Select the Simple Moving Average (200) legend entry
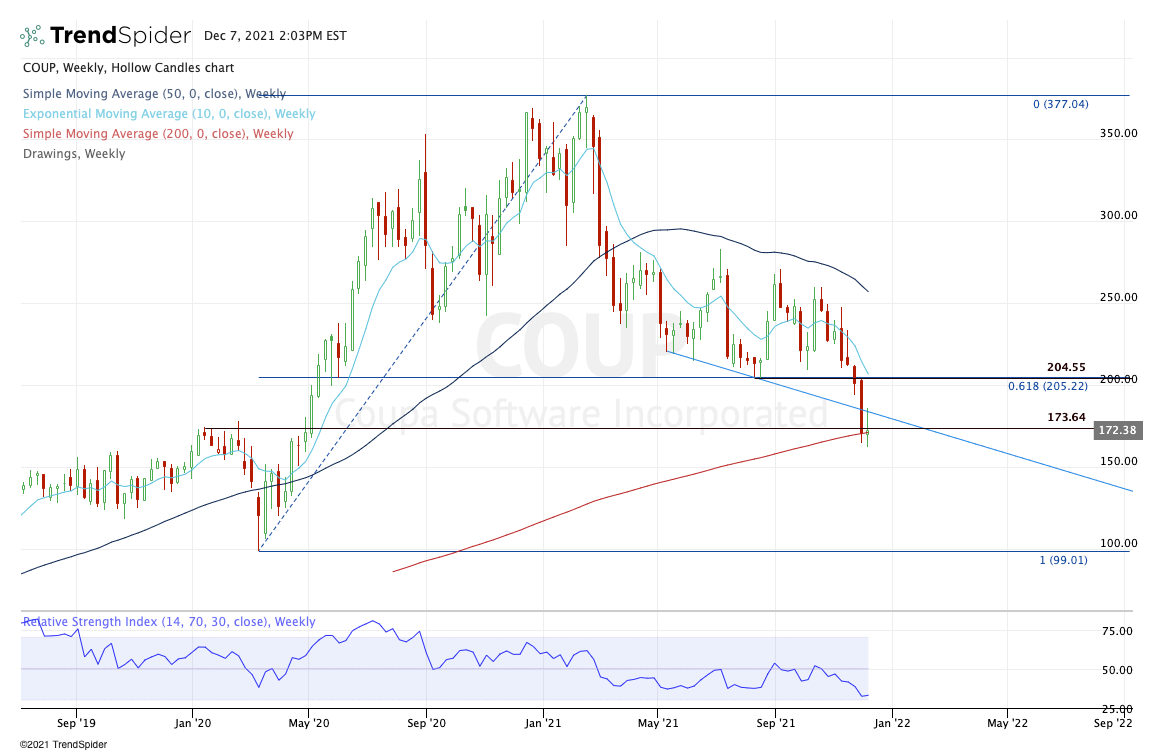Image resolution: width=1163 pixels, height=754 pixels. tap(158, 133)
